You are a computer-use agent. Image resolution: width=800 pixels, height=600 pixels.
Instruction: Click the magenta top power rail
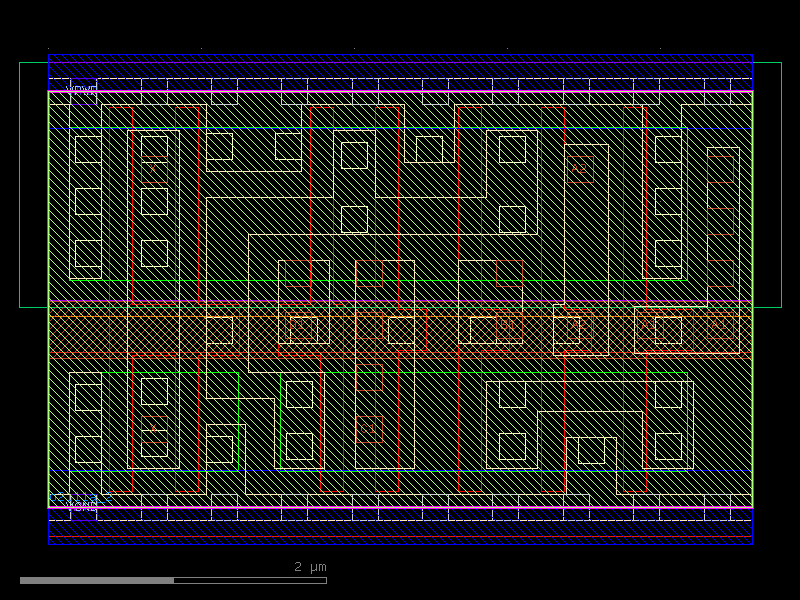click(x=400, y=91)
